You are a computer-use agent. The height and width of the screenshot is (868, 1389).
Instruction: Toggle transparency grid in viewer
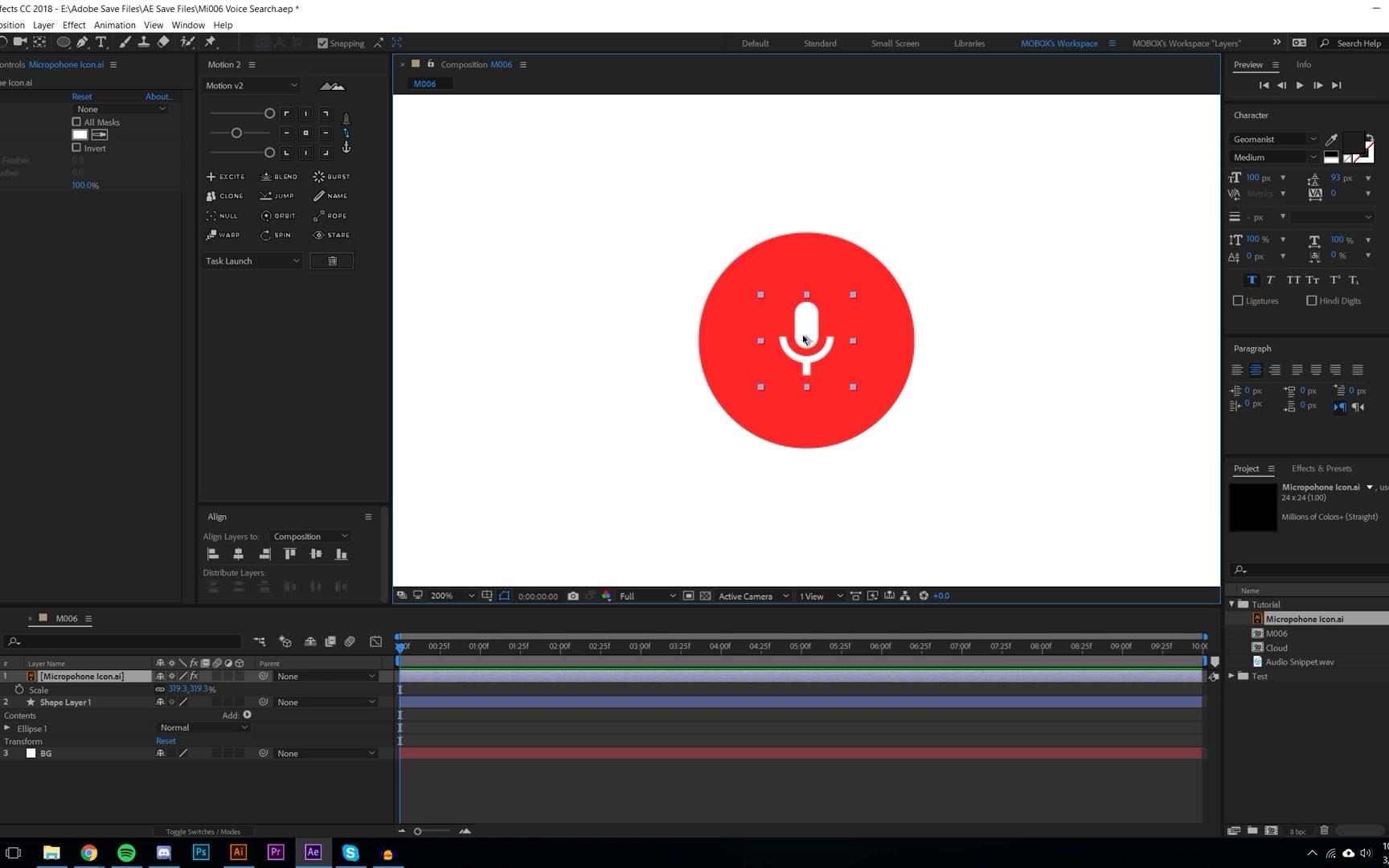point(705,596)
